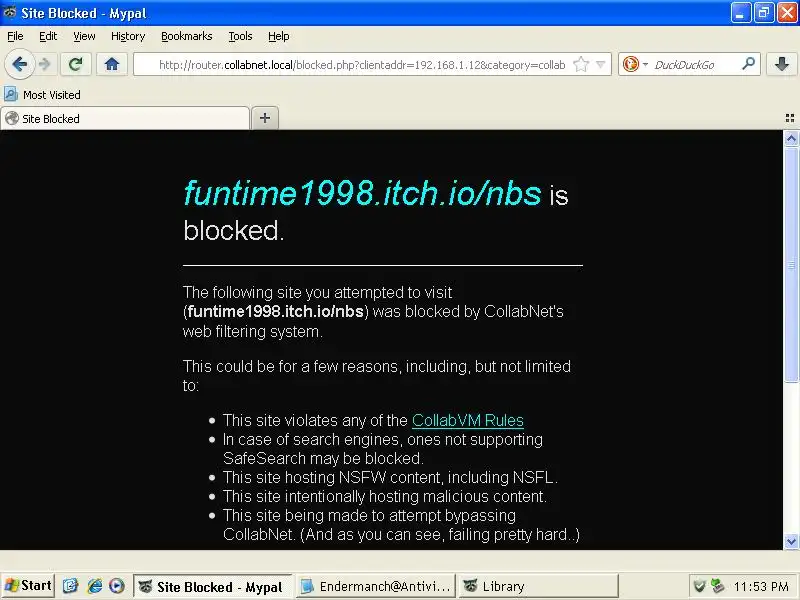This screenshot has height=600, width=800.
Task: Reload the page with the refresh icon
Action: (76, 64)
